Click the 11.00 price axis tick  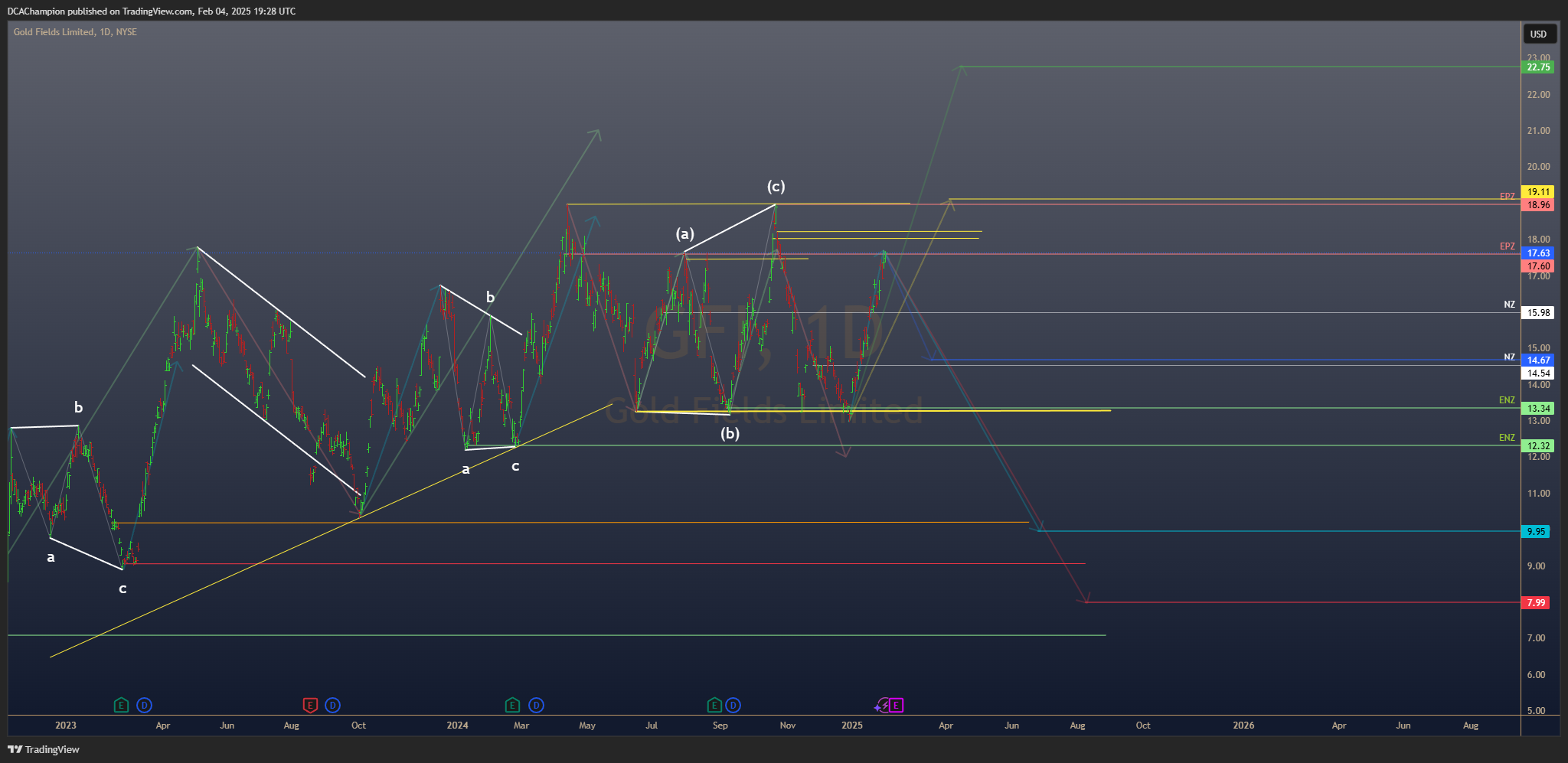click(1538, 494)
